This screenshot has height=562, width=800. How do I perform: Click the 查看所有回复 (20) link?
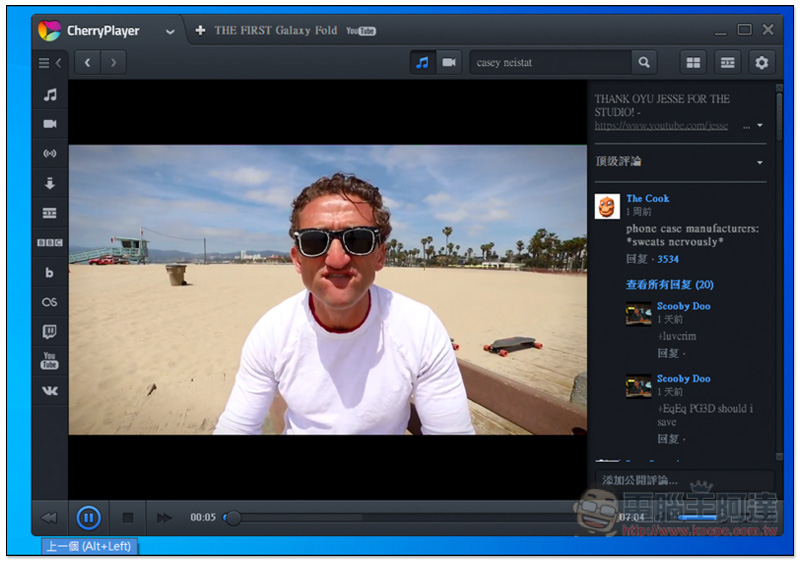(669, 285)
